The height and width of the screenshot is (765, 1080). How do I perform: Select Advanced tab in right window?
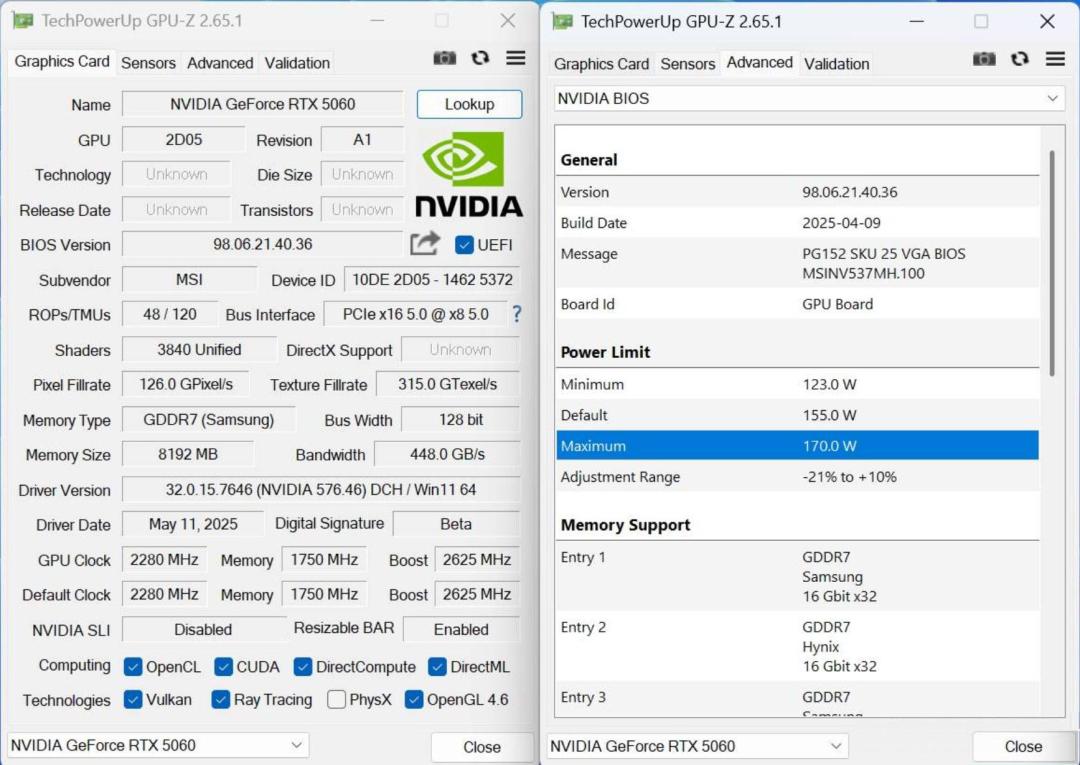pyautogui.click(x=760, y=62)
